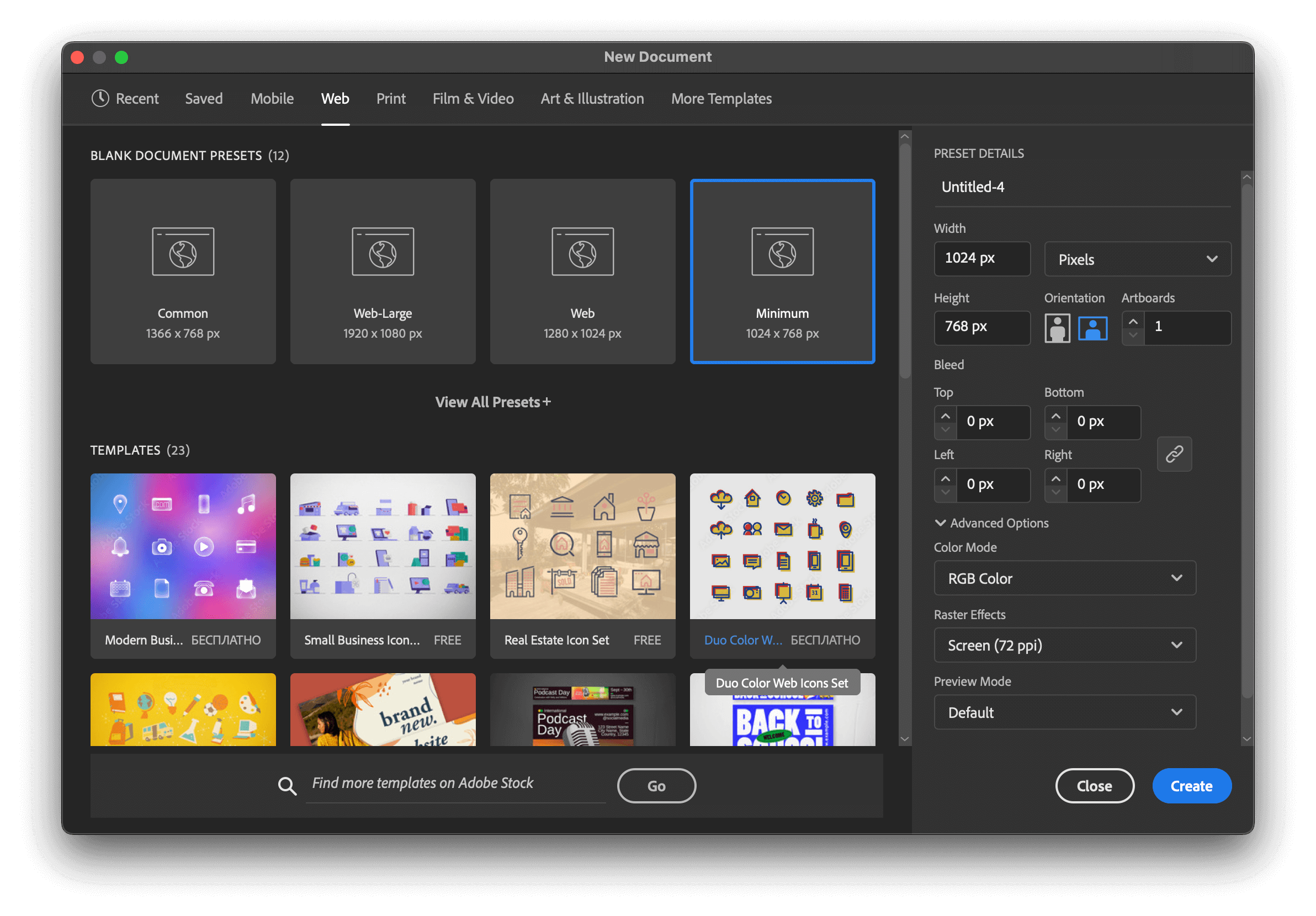Click the search magnifier icon

click(287, 785)
